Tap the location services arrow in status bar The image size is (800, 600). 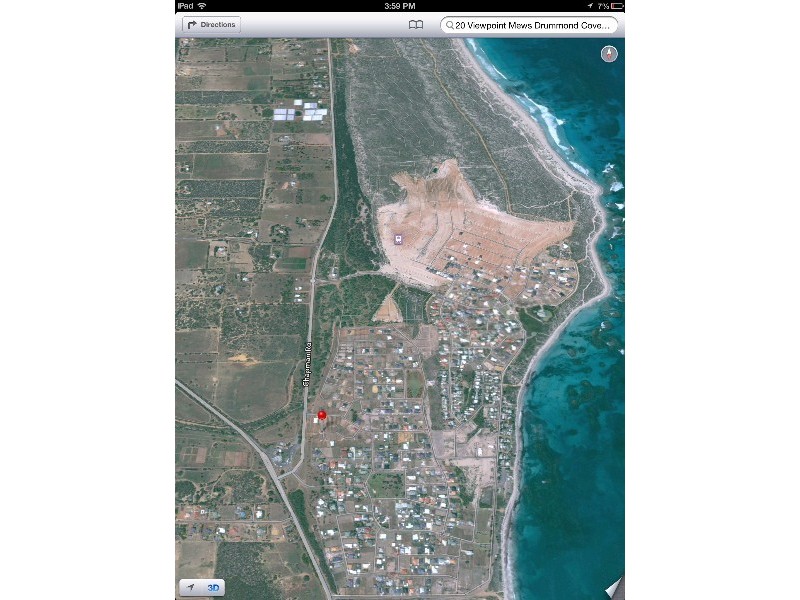point(590,6)
